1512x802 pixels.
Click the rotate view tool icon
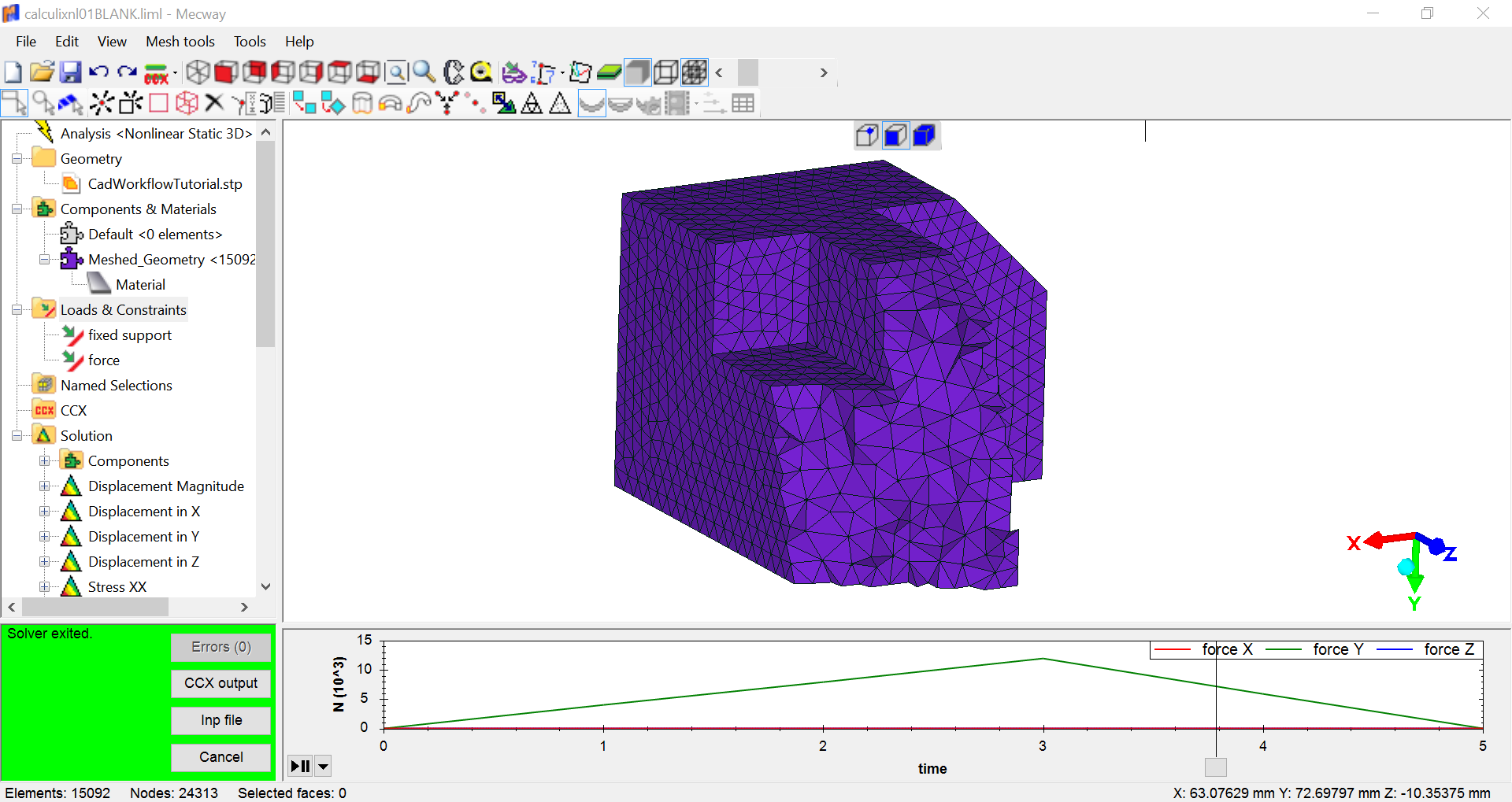click(x=453, y=72)
